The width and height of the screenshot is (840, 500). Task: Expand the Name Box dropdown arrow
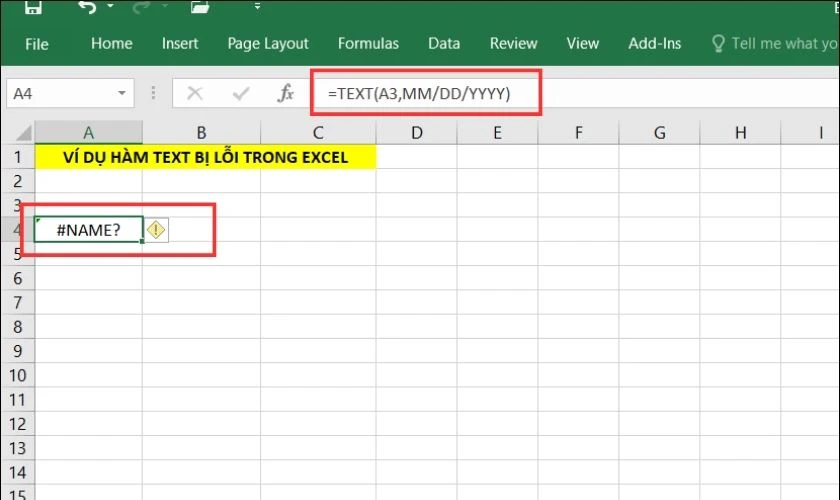click(x=122, y=94)
